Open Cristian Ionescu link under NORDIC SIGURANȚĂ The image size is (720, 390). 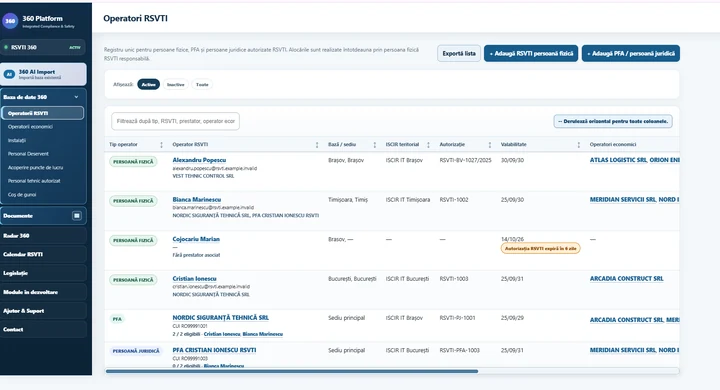coord(222,334)
